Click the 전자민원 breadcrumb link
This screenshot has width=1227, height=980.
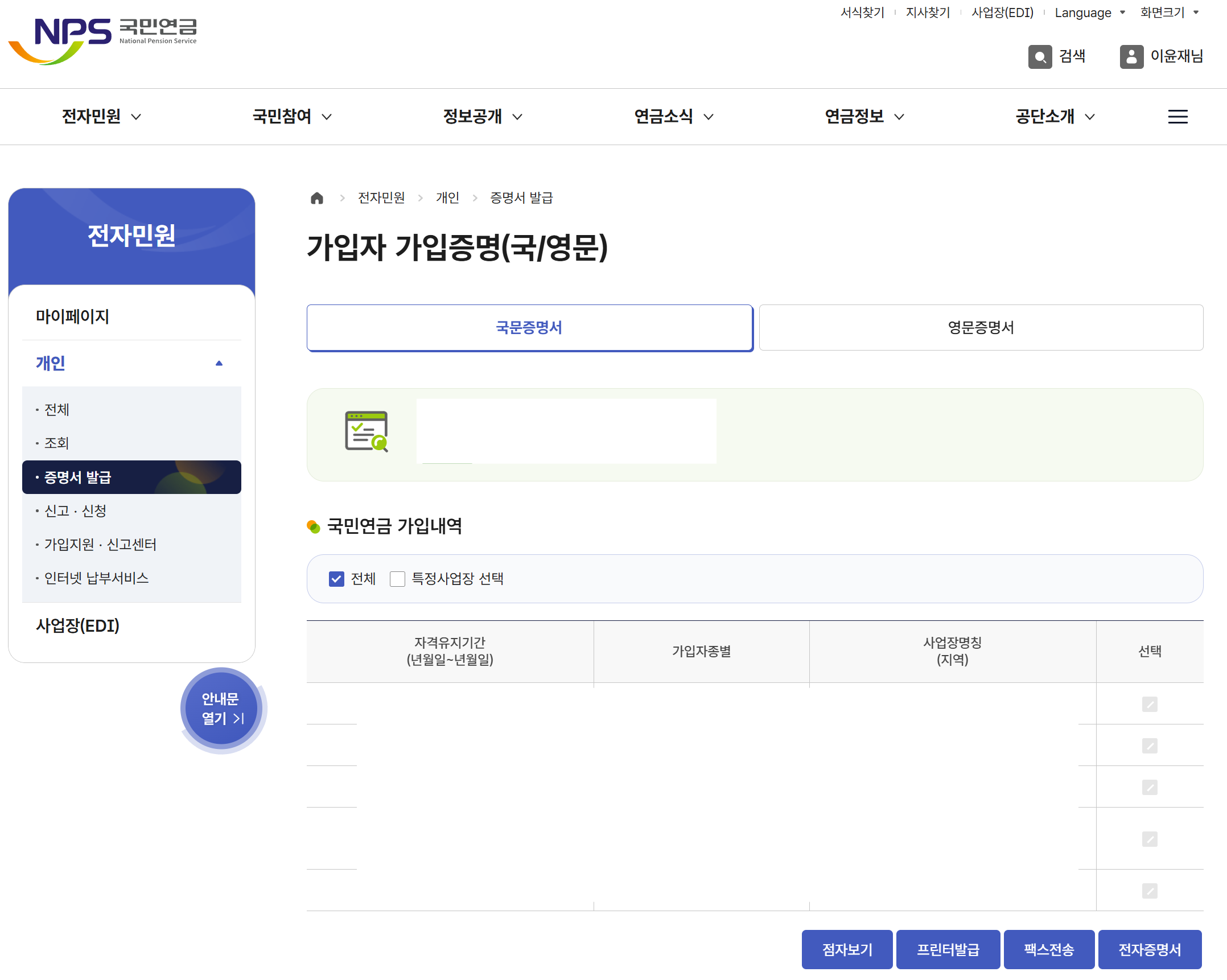coord(381,198)
